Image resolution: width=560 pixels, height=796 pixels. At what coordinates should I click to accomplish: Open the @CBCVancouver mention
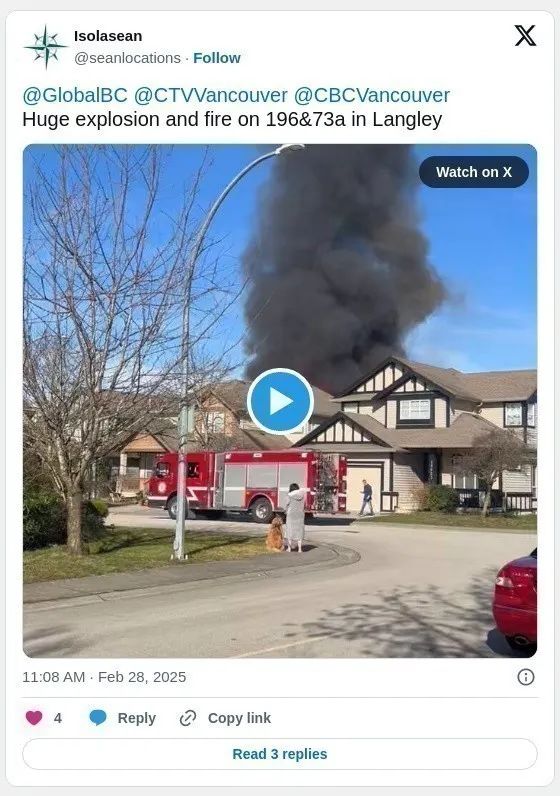tap(372, 95)
